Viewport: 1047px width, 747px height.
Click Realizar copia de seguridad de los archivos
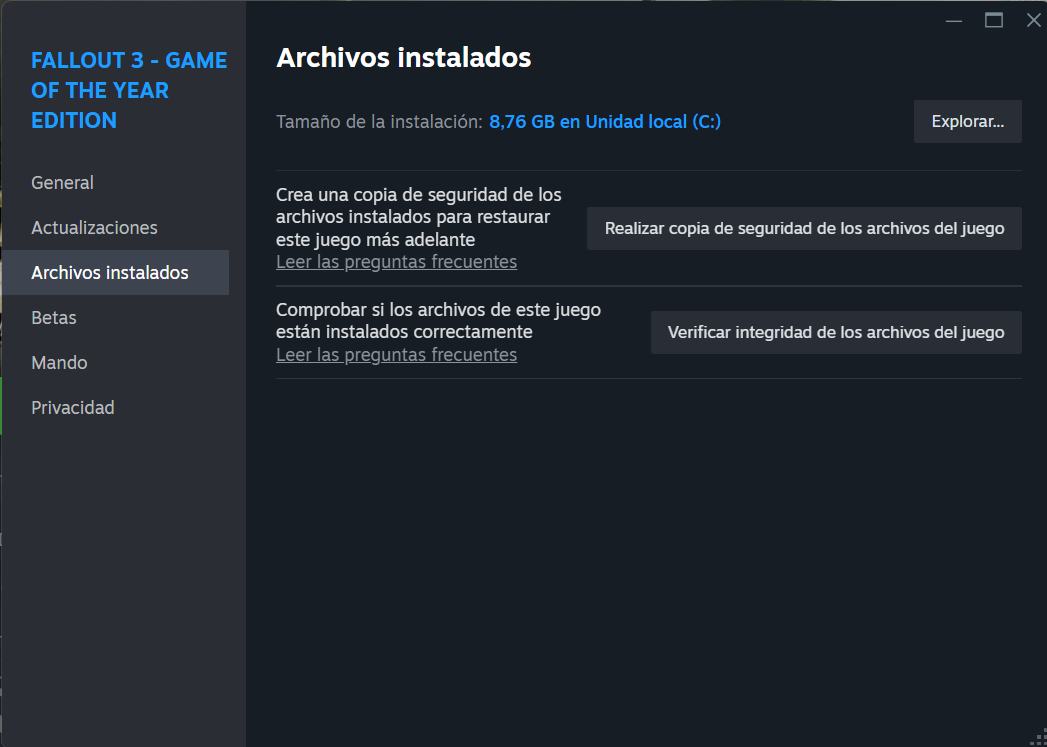(x=804, y=228)
